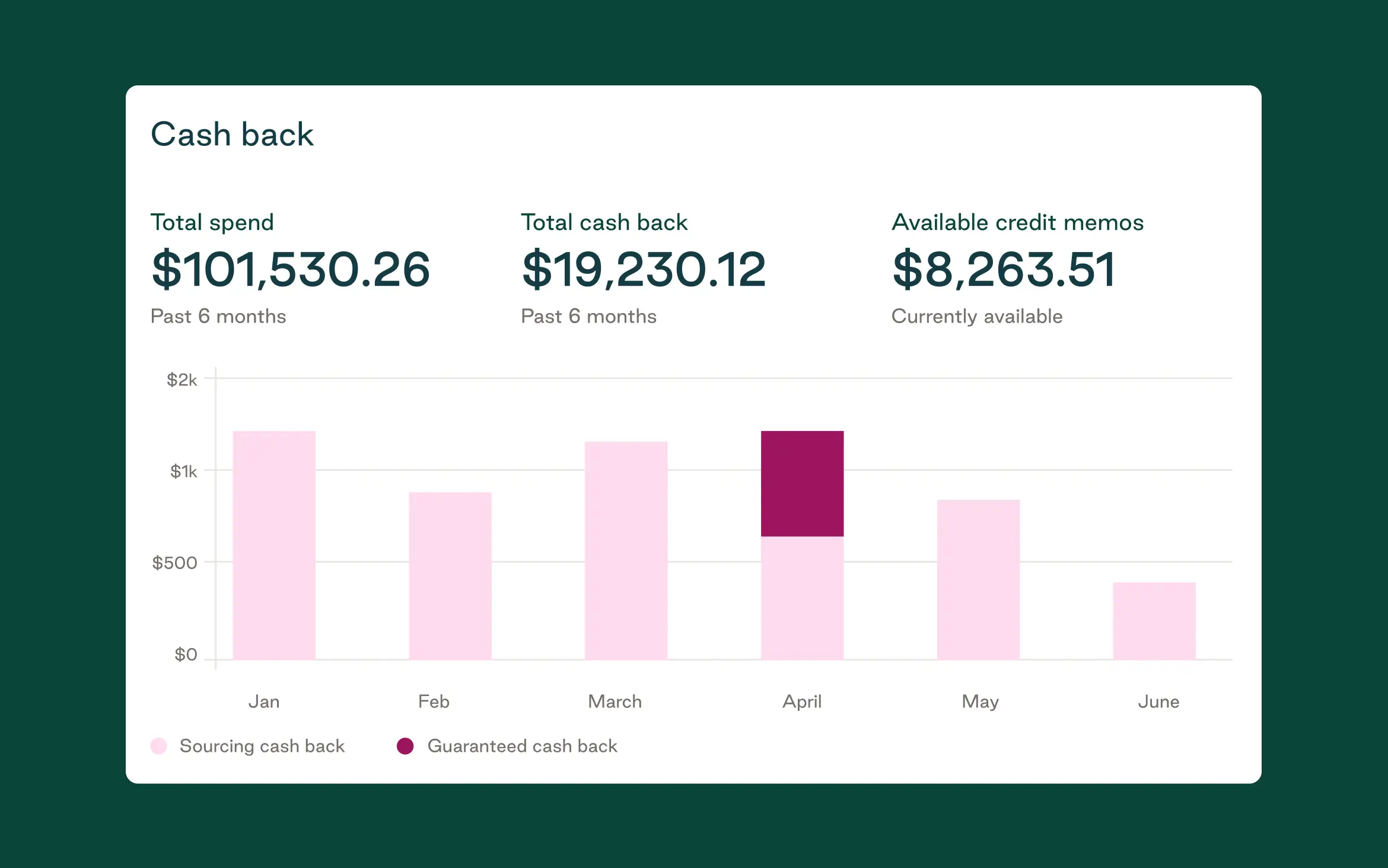Click the Currently available caption
The height and width of the screenshot is (868, 1388).
click(977, 316)
